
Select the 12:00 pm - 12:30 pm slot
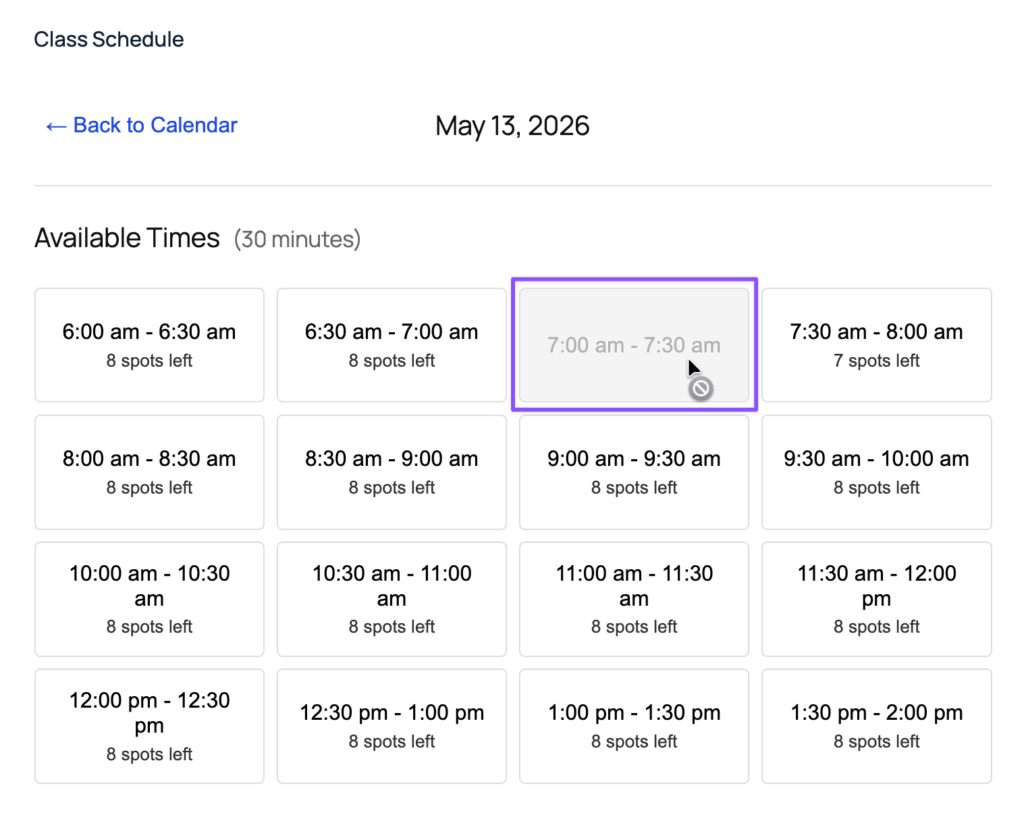tap(148, 726)
